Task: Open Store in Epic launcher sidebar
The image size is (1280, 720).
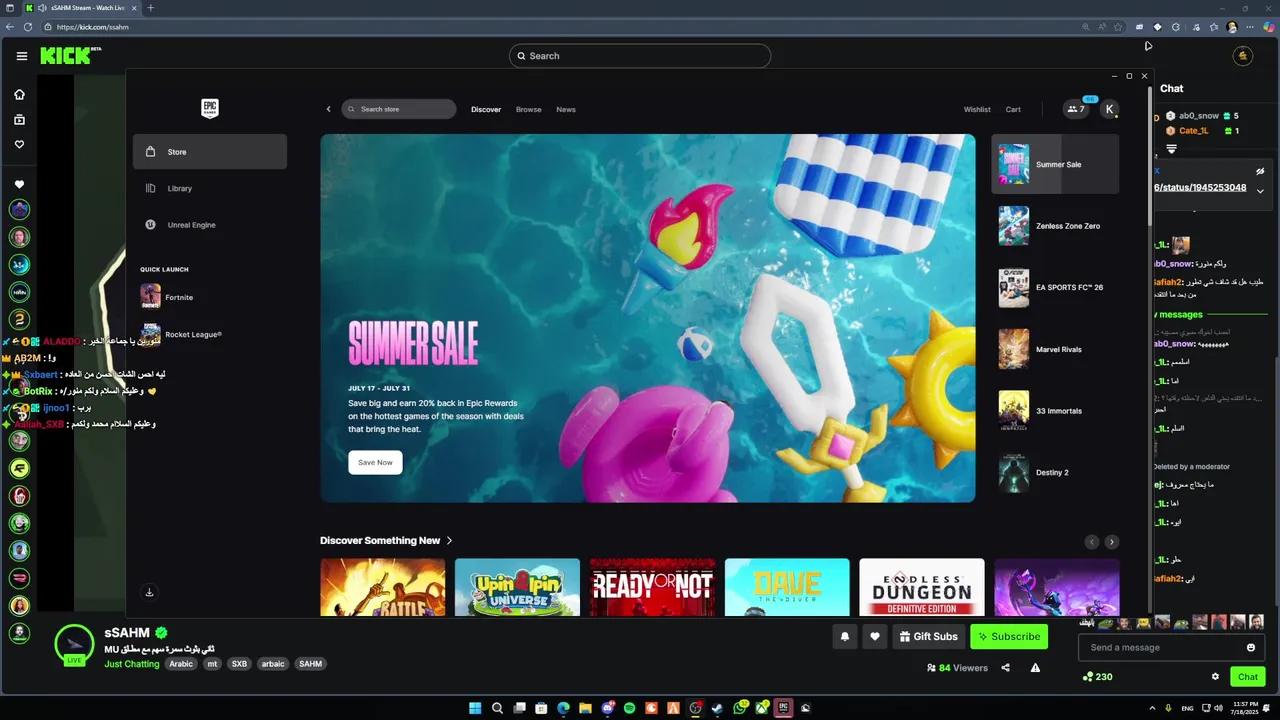Action: point(210,152)
